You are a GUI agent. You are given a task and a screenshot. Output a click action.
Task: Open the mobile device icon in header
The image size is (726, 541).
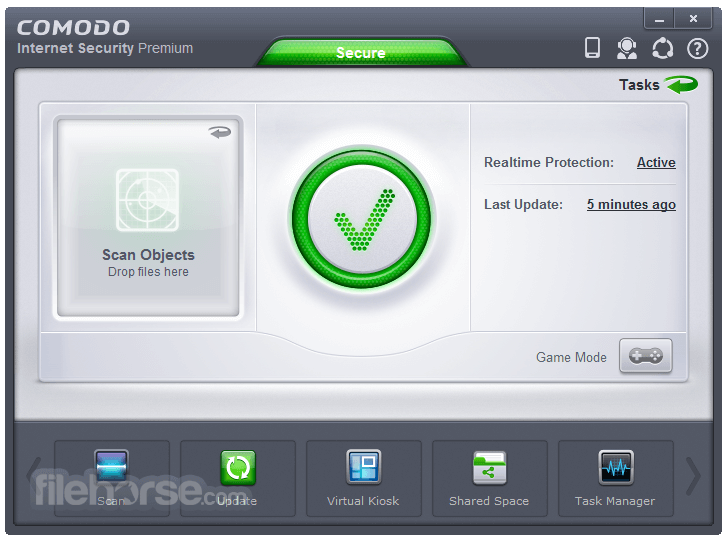592,48
